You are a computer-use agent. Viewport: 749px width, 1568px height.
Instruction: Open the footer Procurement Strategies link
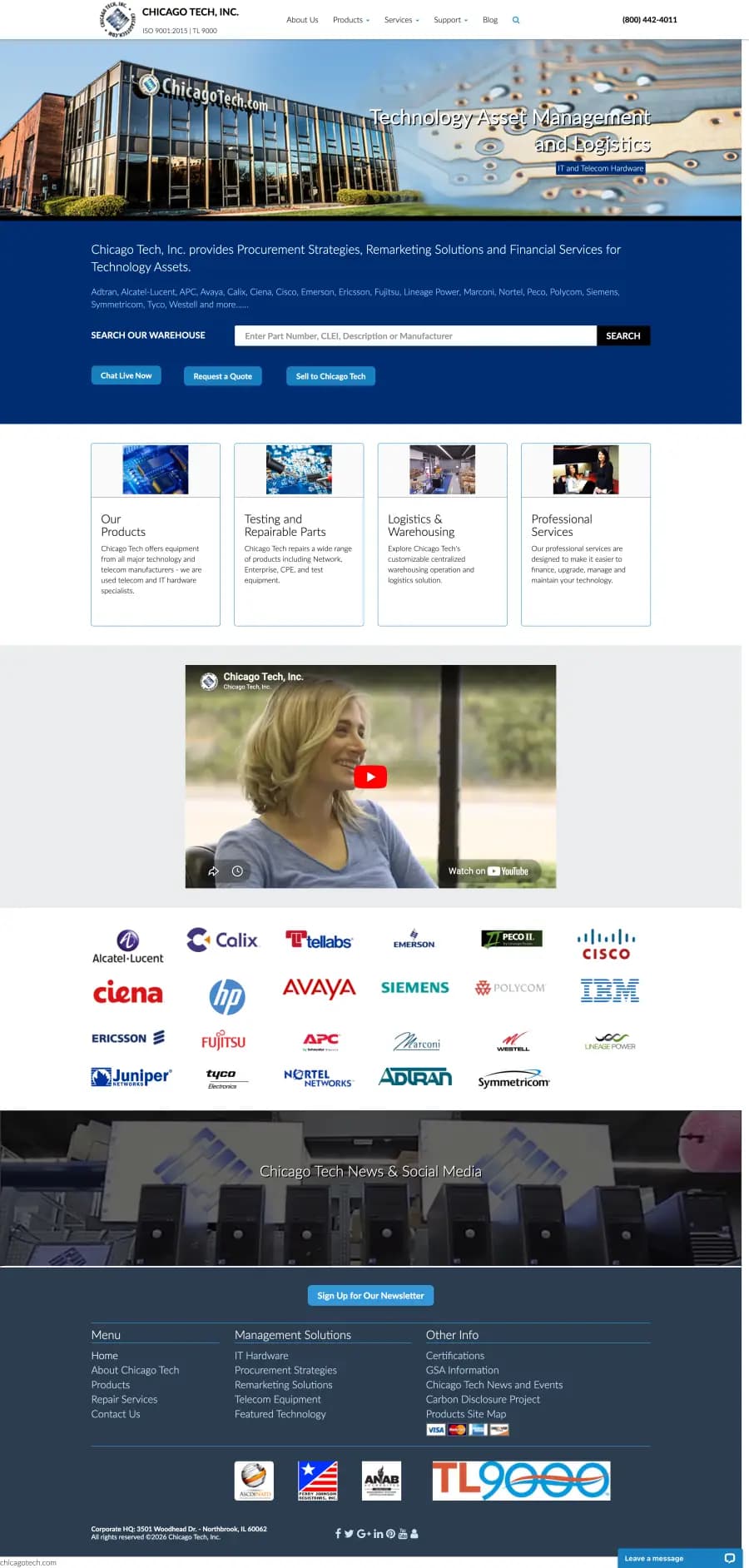285,1370
